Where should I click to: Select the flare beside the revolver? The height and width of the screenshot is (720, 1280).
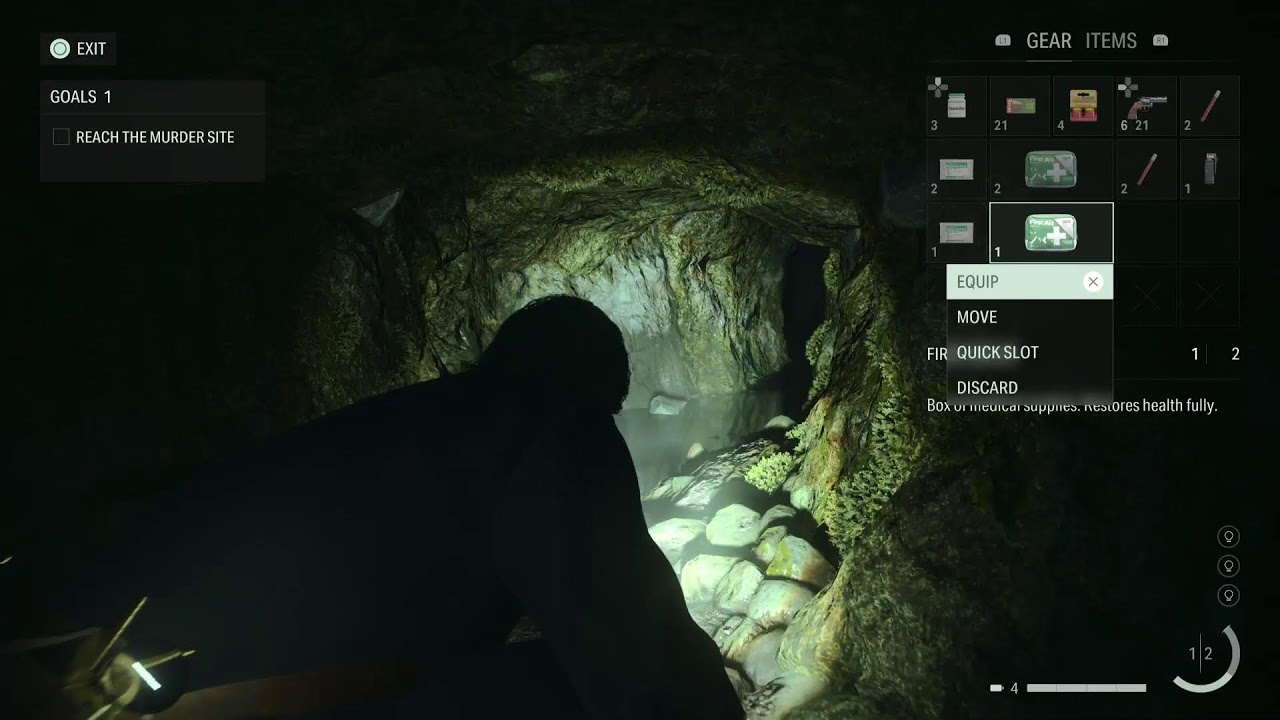[x=1209, y=106]
